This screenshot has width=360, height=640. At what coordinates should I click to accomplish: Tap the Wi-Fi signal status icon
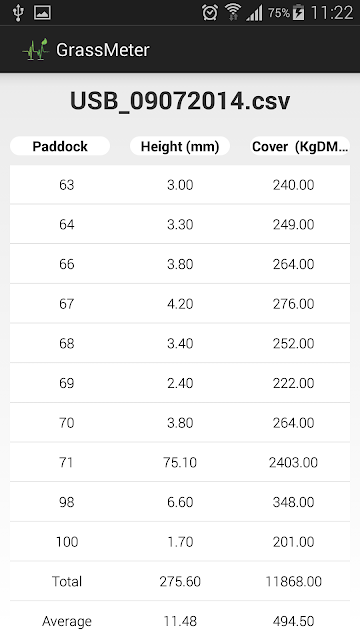[x=233, y=12]
